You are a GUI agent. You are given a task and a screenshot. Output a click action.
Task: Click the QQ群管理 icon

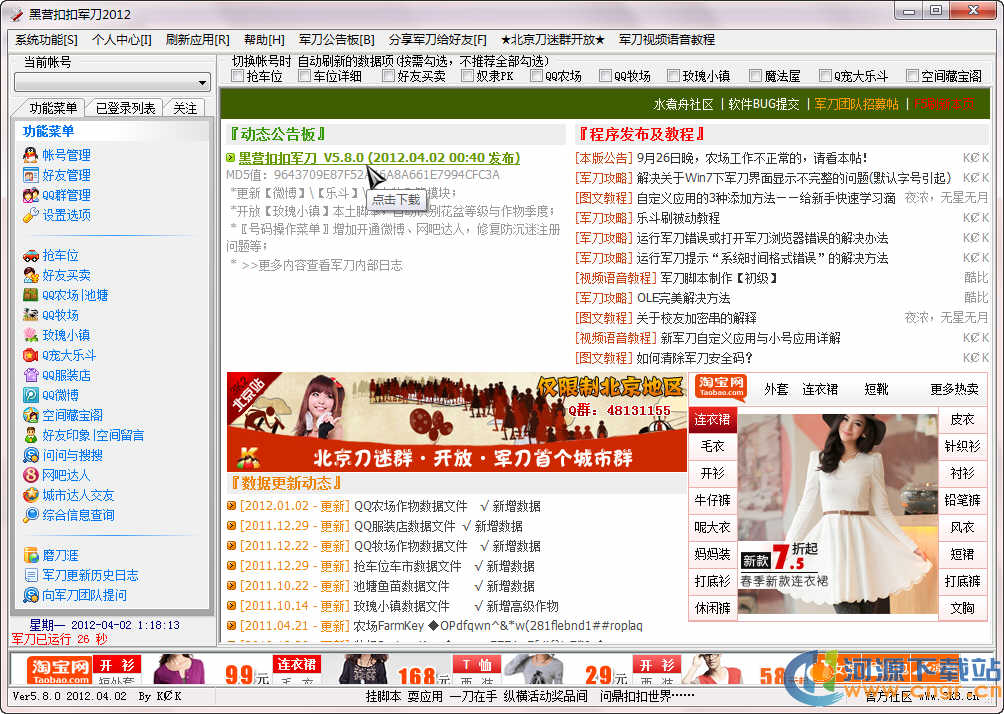(31, 195)
